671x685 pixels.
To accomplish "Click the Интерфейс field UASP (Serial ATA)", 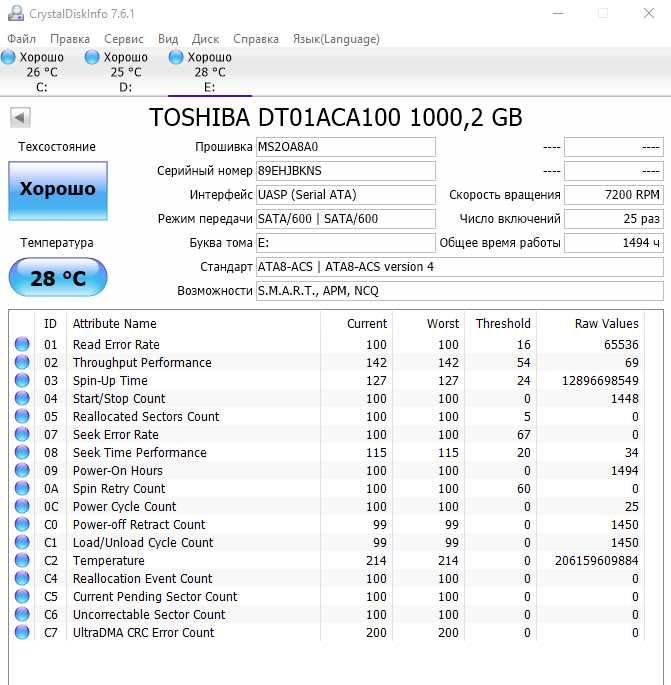I will click(346, 195).
